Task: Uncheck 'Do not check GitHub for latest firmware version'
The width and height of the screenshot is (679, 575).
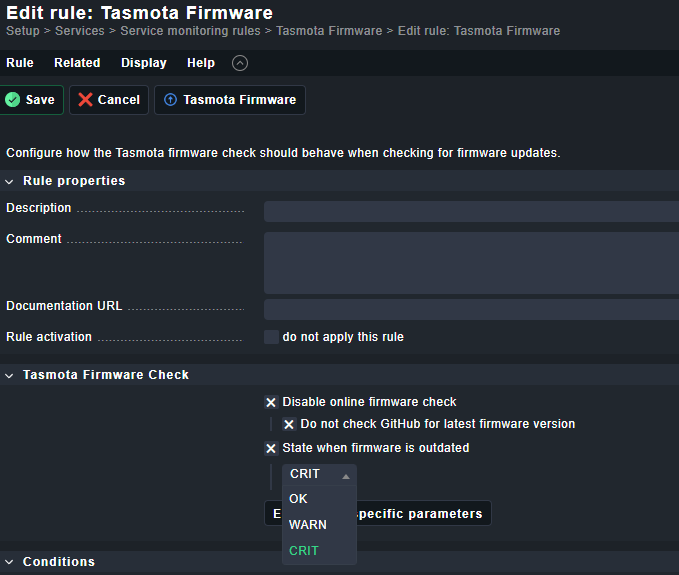Action: click(x=289, y=424)
